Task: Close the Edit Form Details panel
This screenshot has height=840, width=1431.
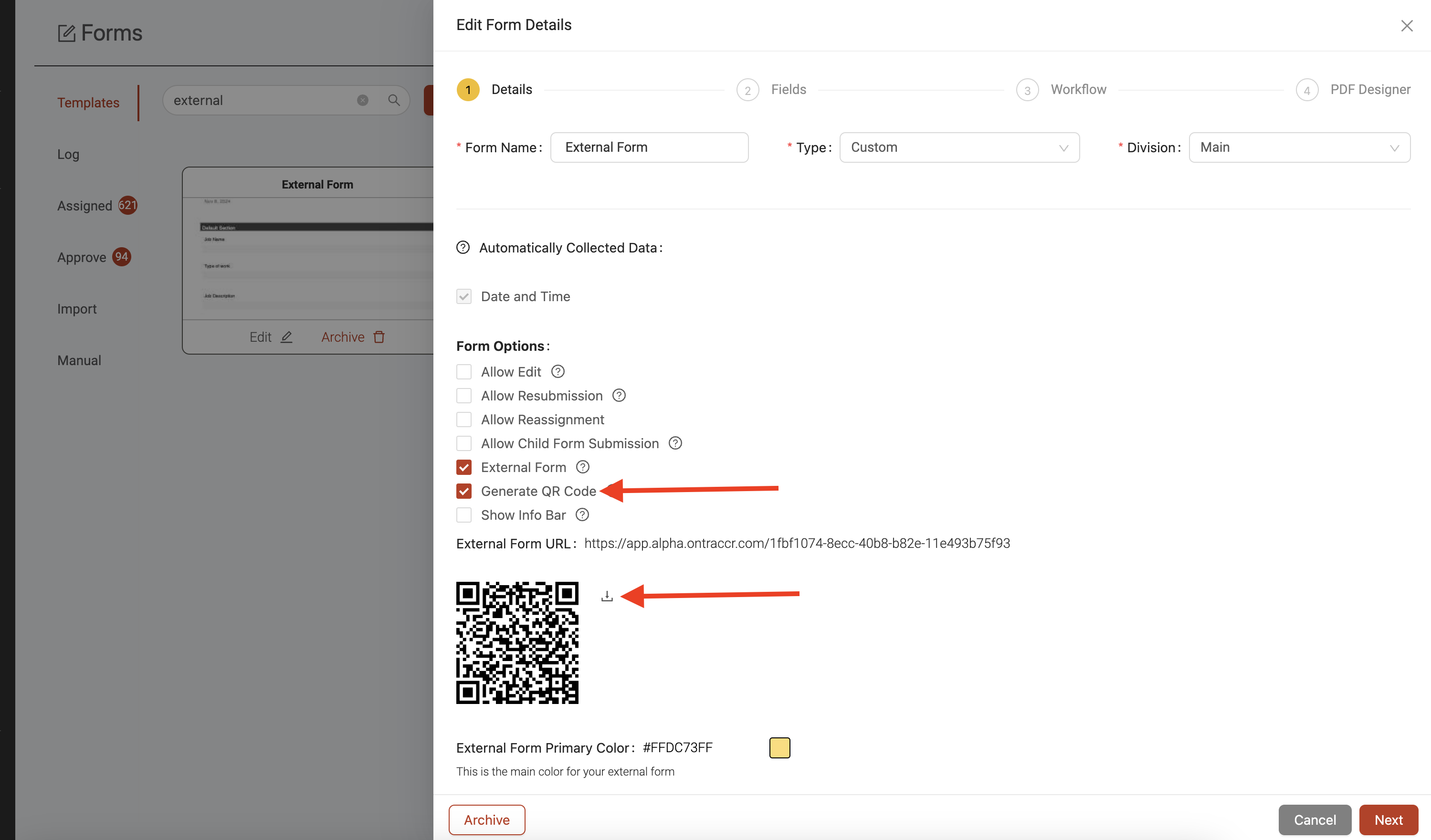Action: pos(1407,26)
